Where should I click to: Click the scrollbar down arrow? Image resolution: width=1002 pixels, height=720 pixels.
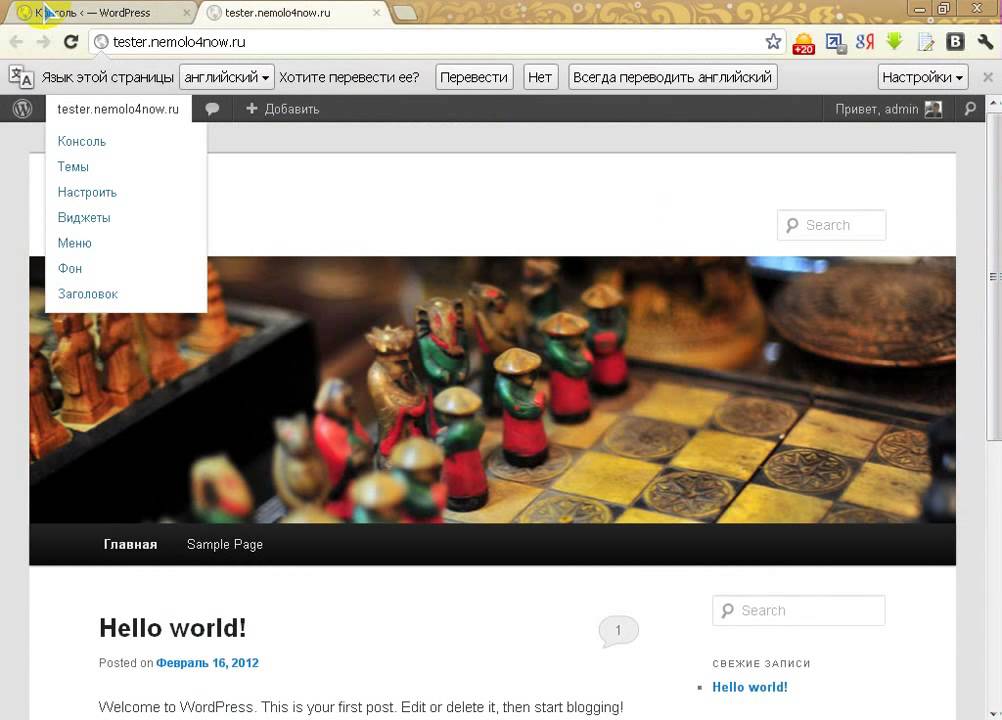[994, 713]
